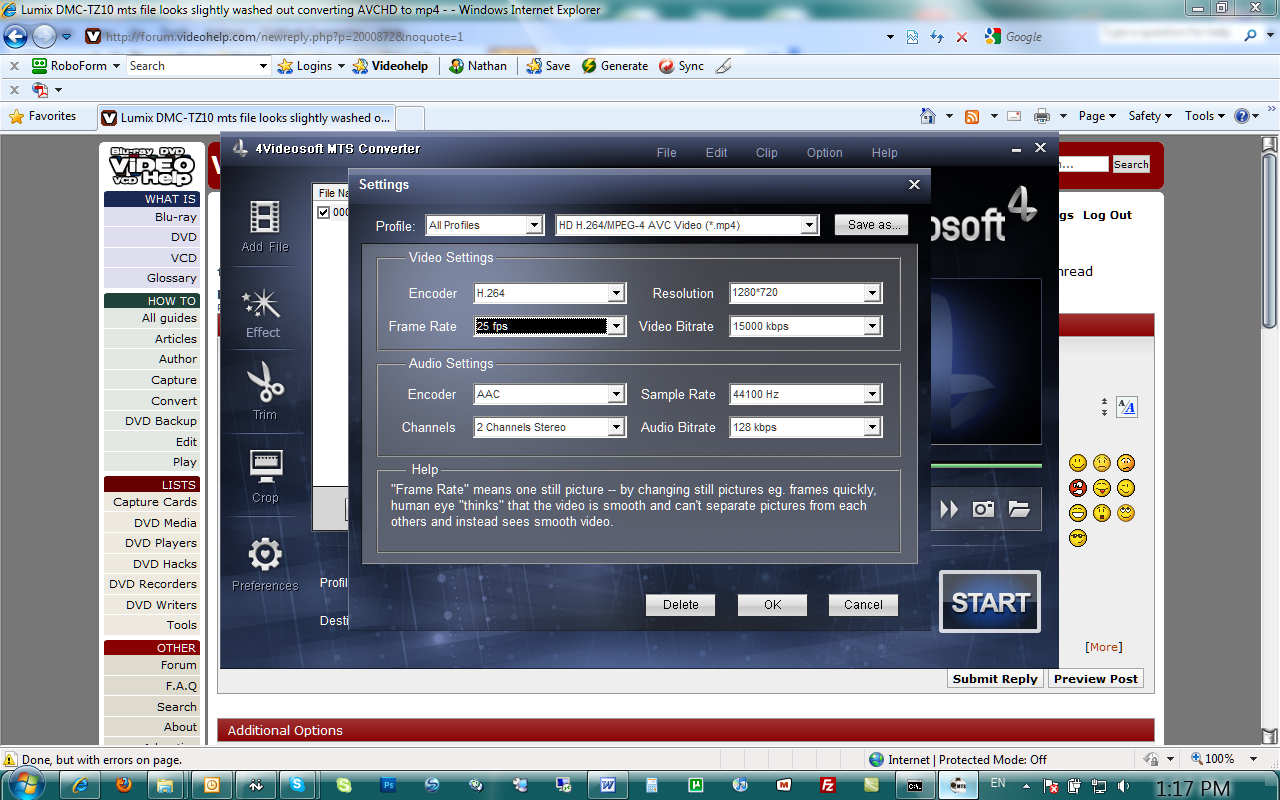The image size is (1280, 800).
Task: Open the Clip menu in MTS Converter
Action: [x=767, y=153]
